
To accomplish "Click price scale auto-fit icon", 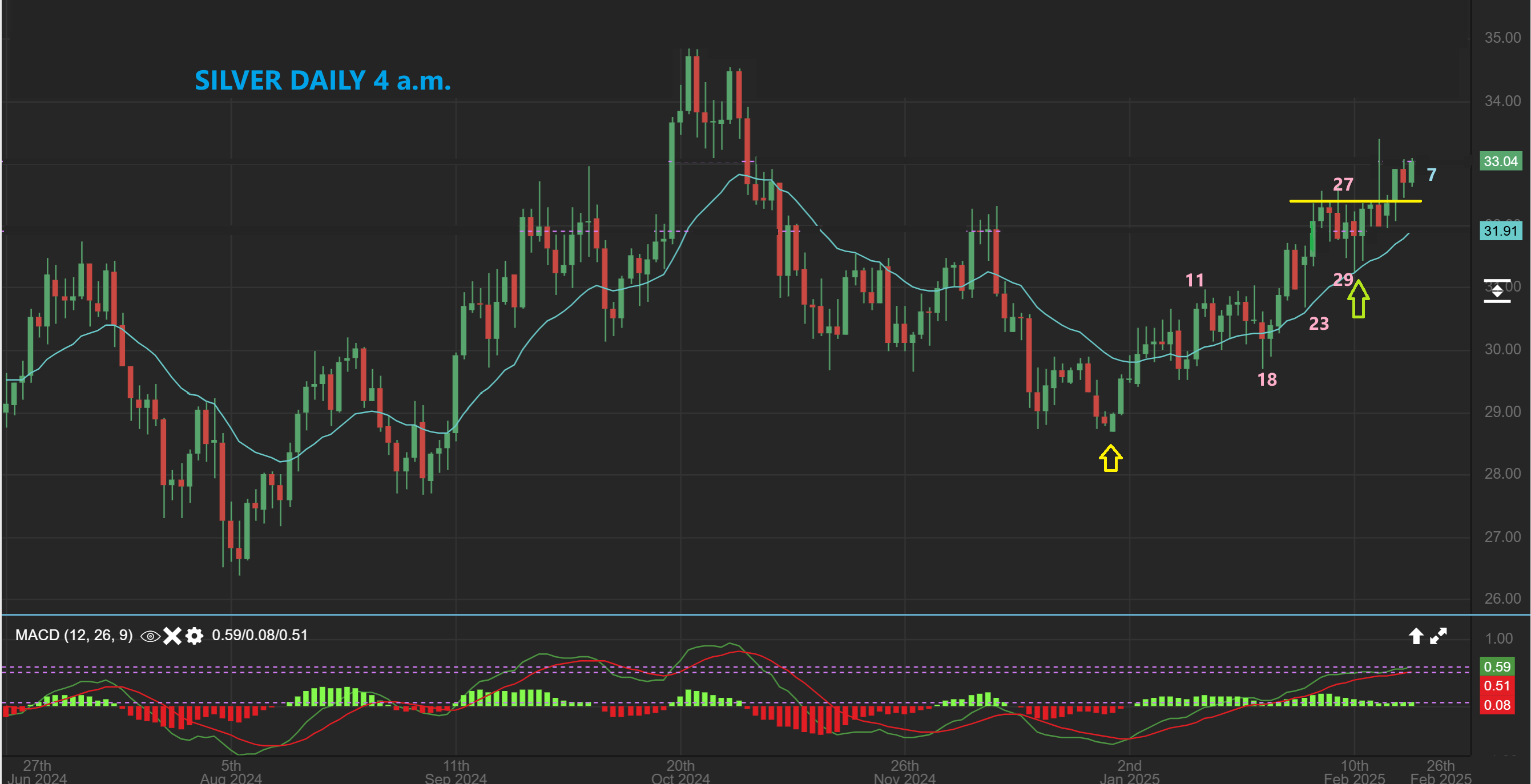I will tap(1497, 291).
